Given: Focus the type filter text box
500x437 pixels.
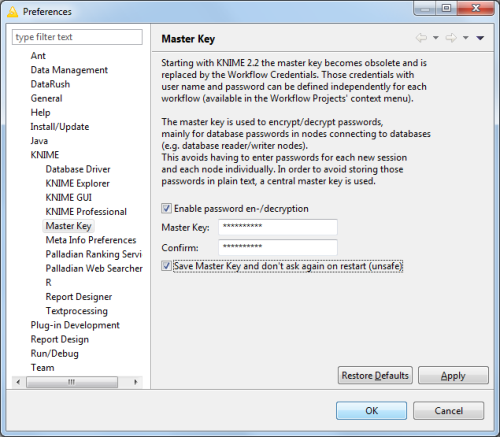Looking at the screenshot, I should (x=77, y=37).
